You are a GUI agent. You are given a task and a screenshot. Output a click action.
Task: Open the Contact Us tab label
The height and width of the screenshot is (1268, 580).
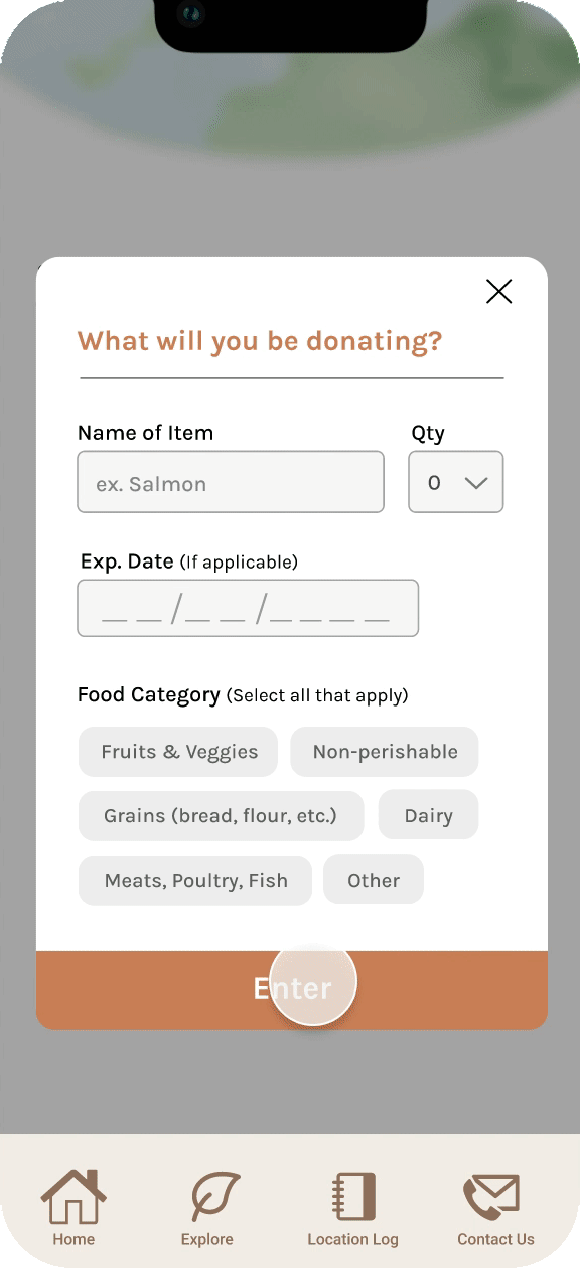[x=496, y=1239]
